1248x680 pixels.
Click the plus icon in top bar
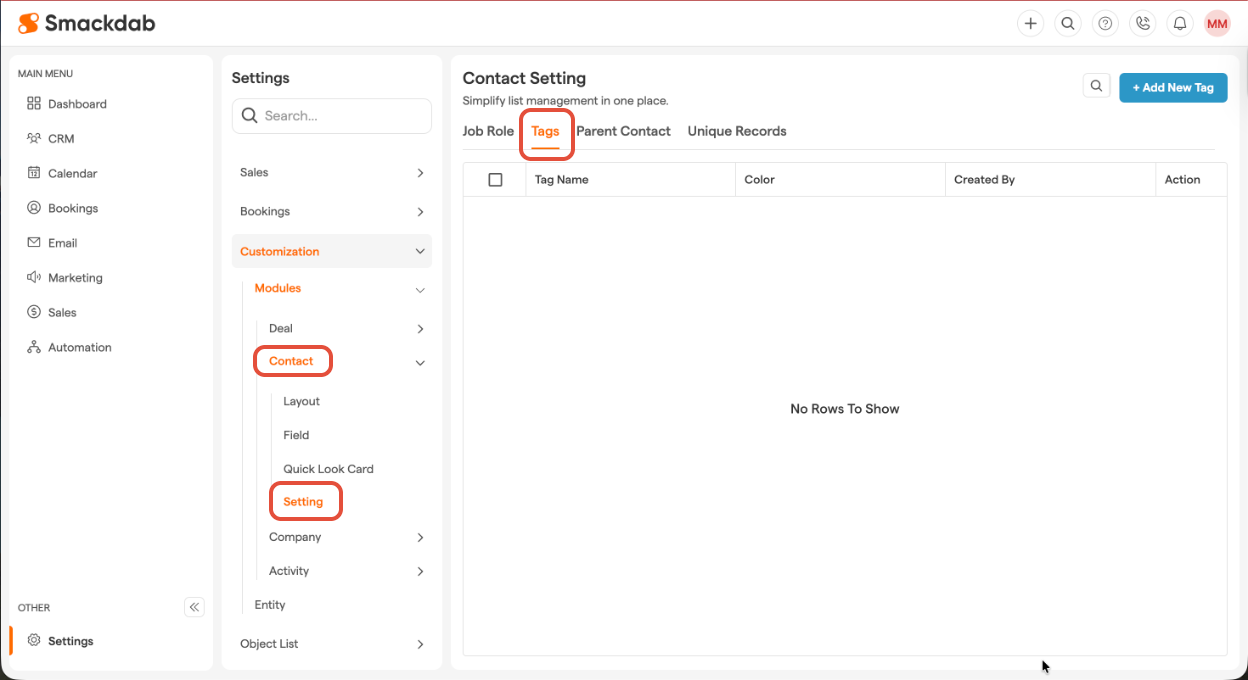click(1030, 24)
